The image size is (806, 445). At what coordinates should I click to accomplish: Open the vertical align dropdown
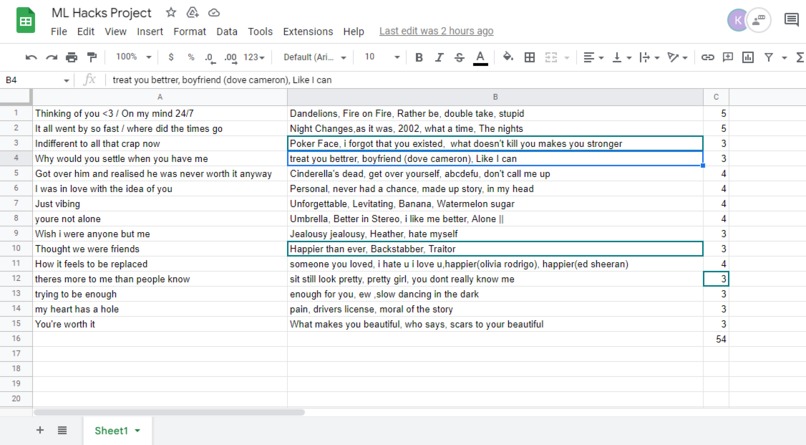coord(621,58)
